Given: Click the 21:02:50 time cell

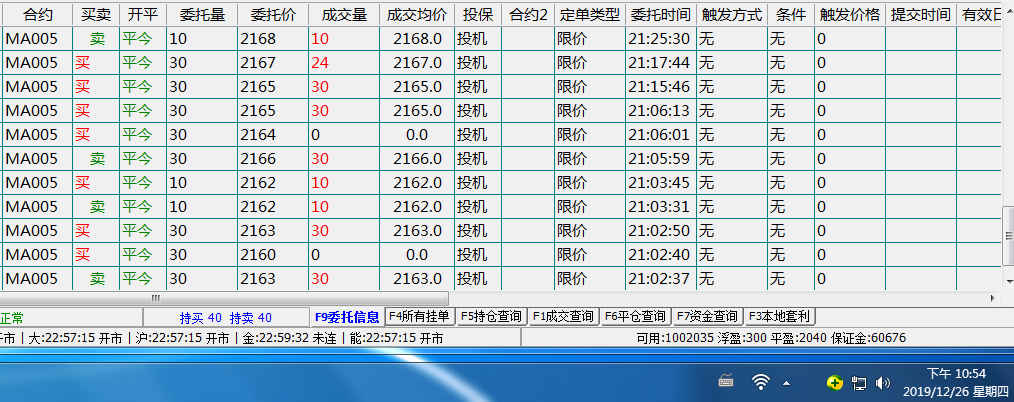Looking at the screenshot, I should (x=661, y=231).
